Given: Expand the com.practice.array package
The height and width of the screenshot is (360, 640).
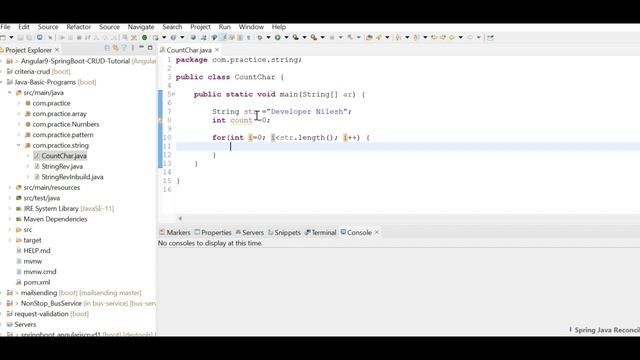Looking at the screenshot, I should point(19,114).
